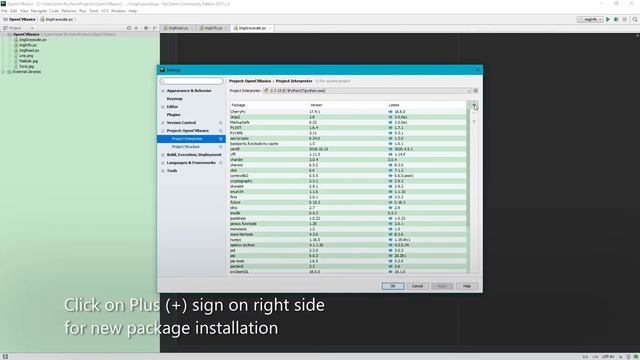Click the Cancel button in Settings

pos(417,286)
